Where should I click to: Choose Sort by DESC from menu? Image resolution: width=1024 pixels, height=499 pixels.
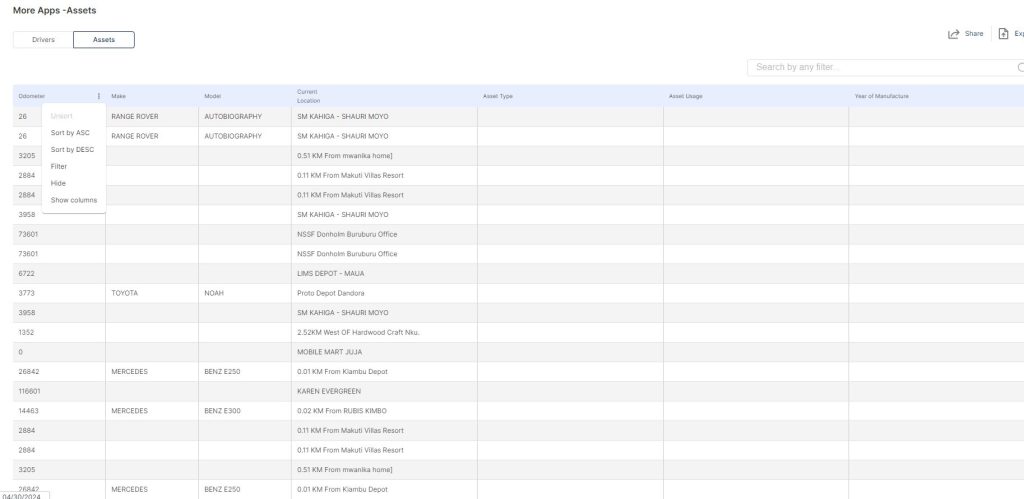point(72,149)
